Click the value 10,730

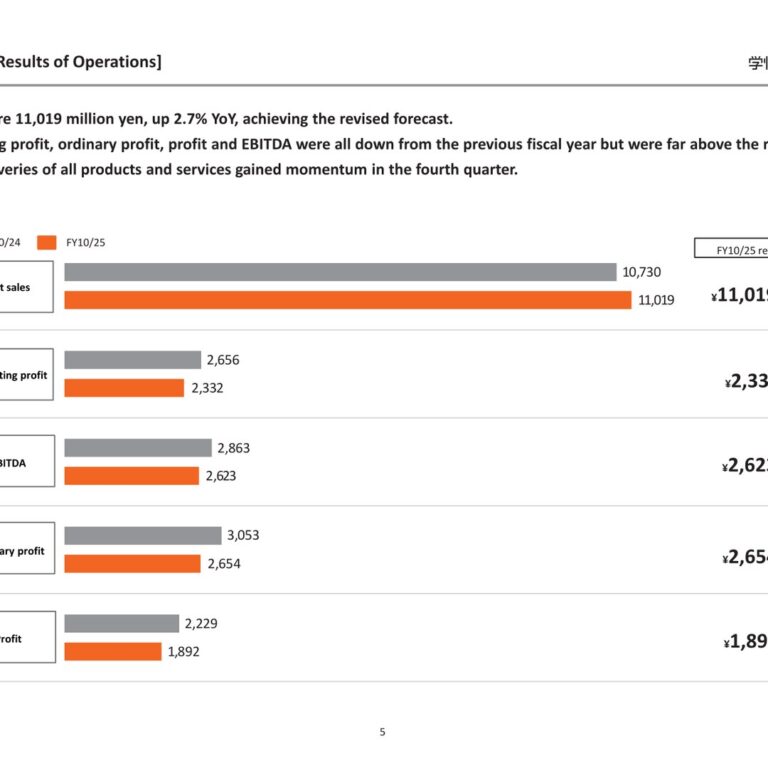pyautogui.click(x=642, y=272)
